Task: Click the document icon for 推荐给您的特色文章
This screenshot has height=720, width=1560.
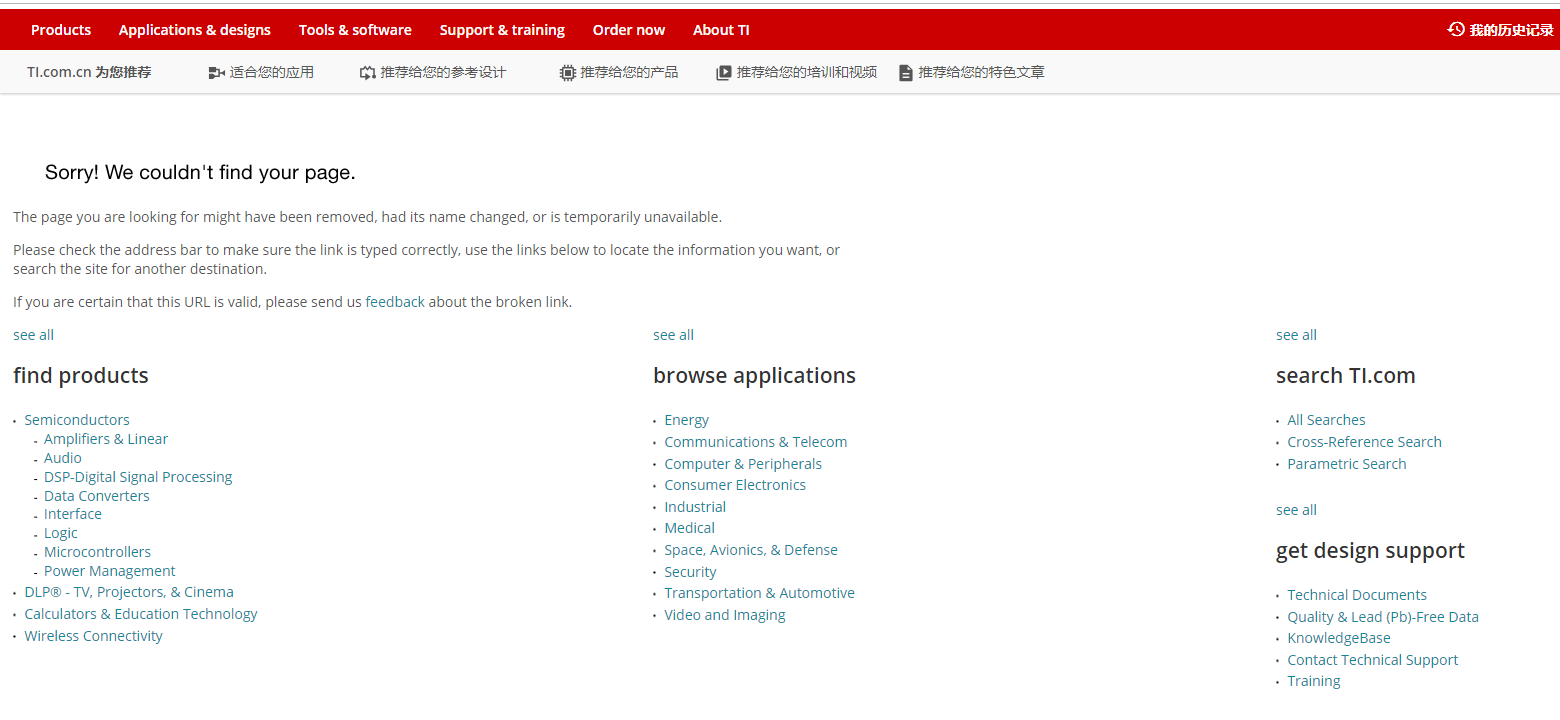Action: (x=905, y=73)
